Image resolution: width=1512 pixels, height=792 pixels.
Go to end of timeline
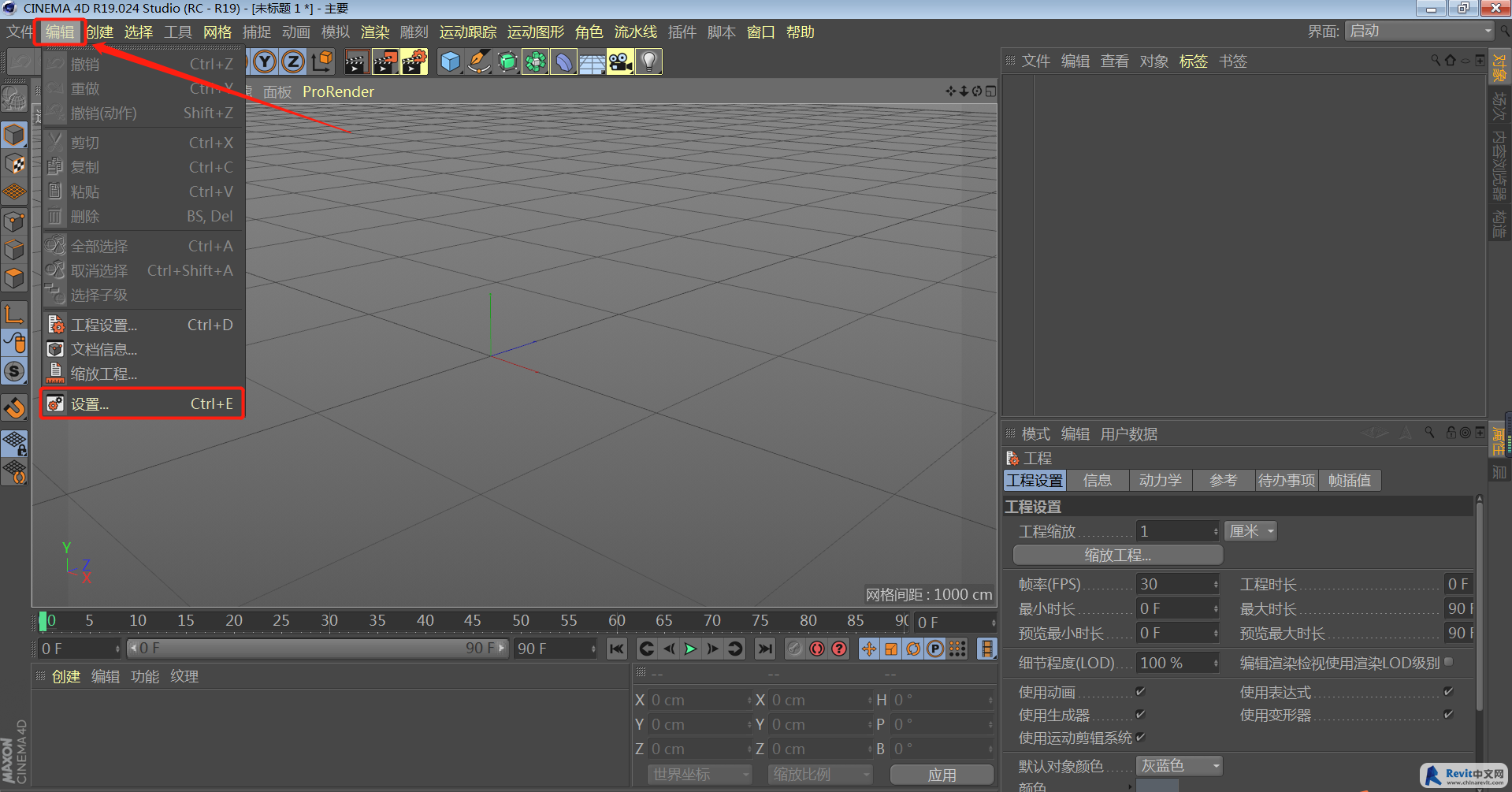pyautogui.click(x=765, y=649)
